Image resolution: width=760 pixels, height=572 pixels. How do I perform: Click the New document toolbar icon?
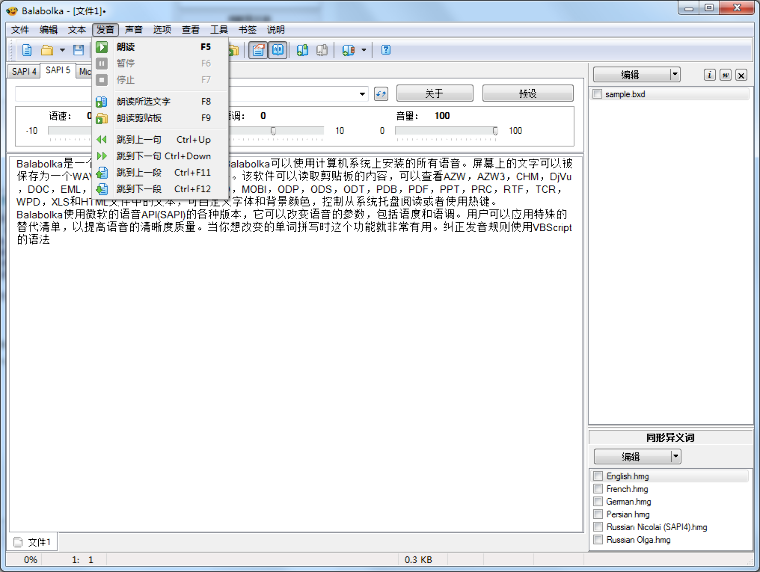(27, 50)
